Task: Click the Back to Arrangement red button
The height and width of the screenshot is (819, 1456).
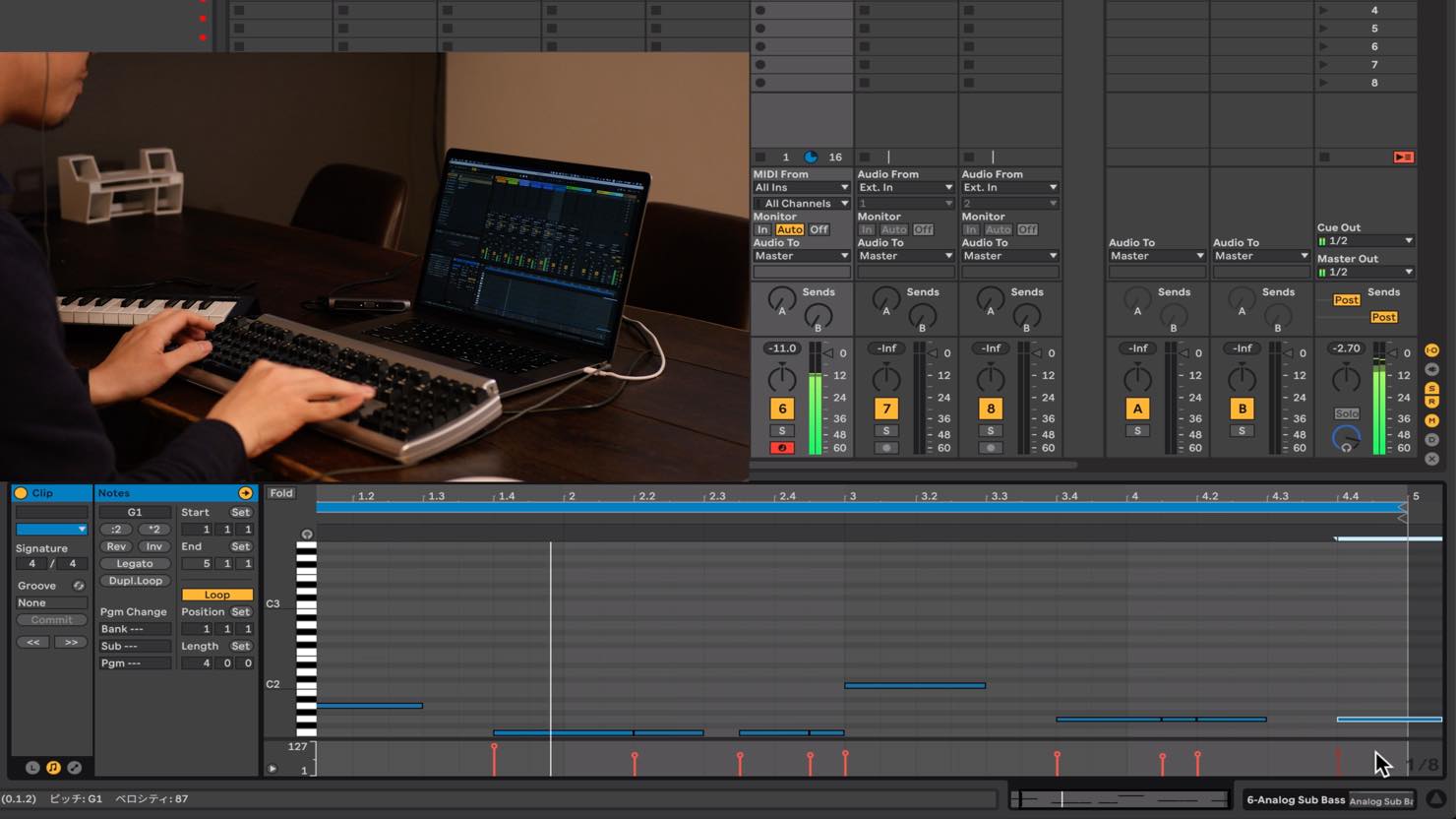Action: [x=1404, y=157]
